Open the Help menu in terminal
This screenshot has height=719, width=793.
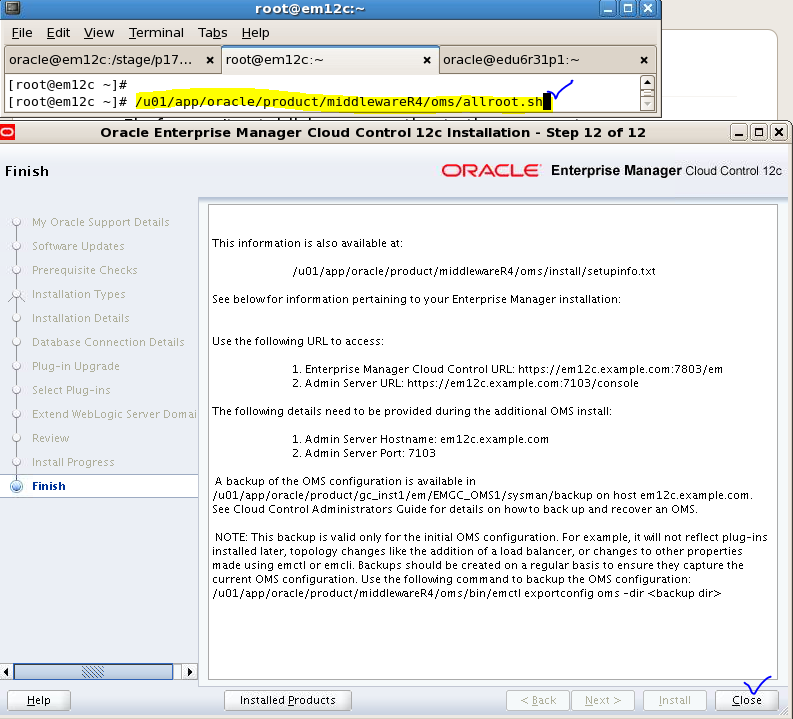(255, 33)
